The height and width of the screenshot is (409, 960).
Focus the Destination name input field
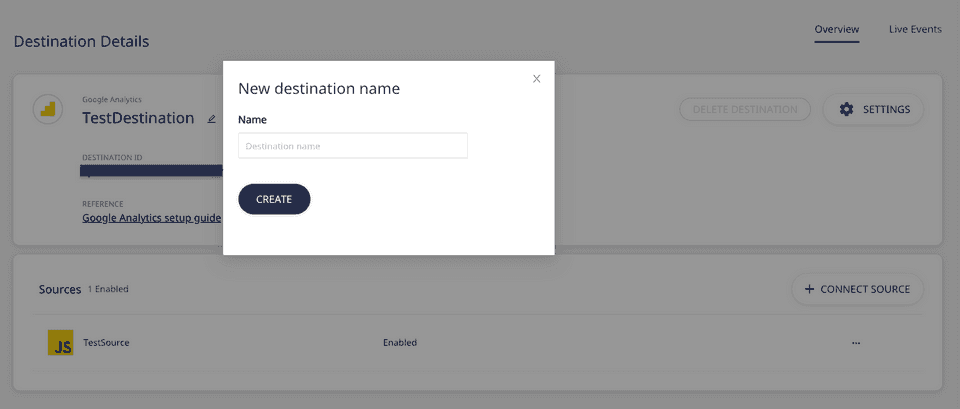pyautogui.click(x=353, y=146)
